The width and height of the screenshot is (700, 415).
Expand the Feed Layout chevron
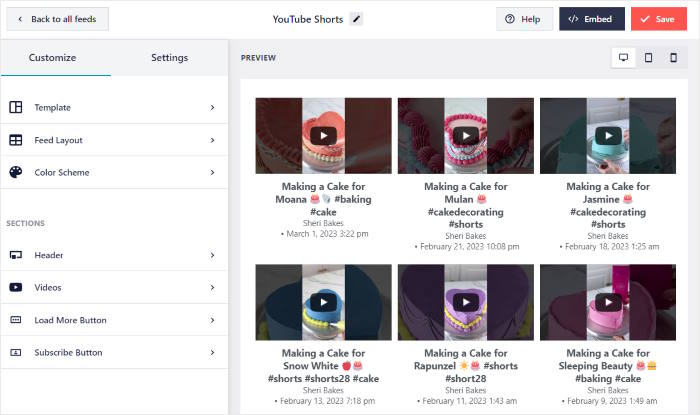coord(212,140)
